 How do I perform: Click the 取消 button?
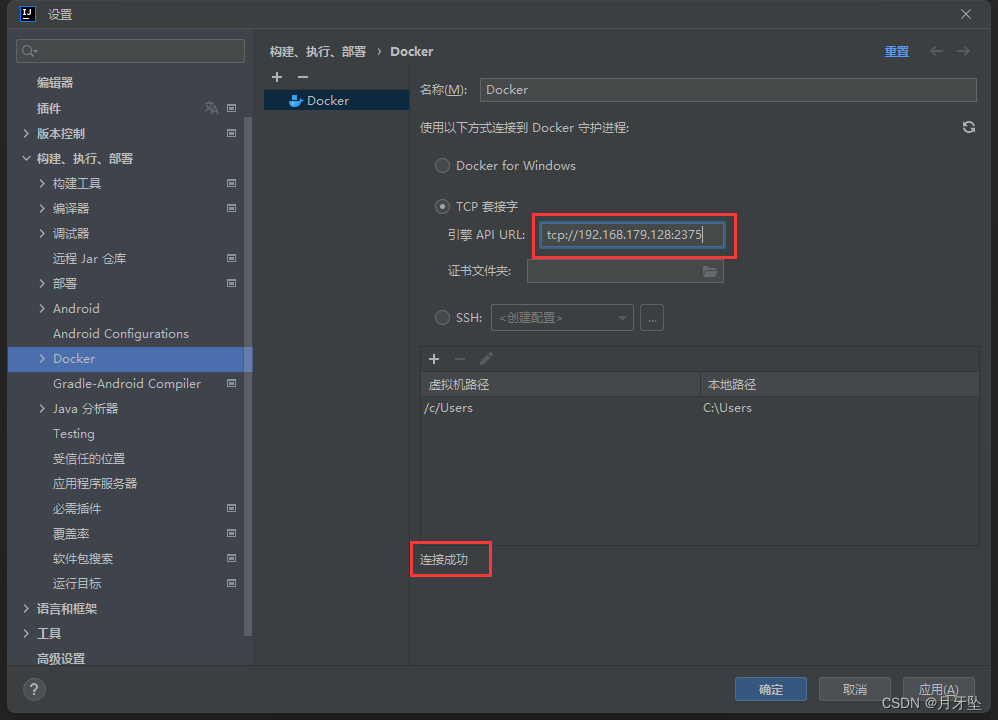coord(855,689)
